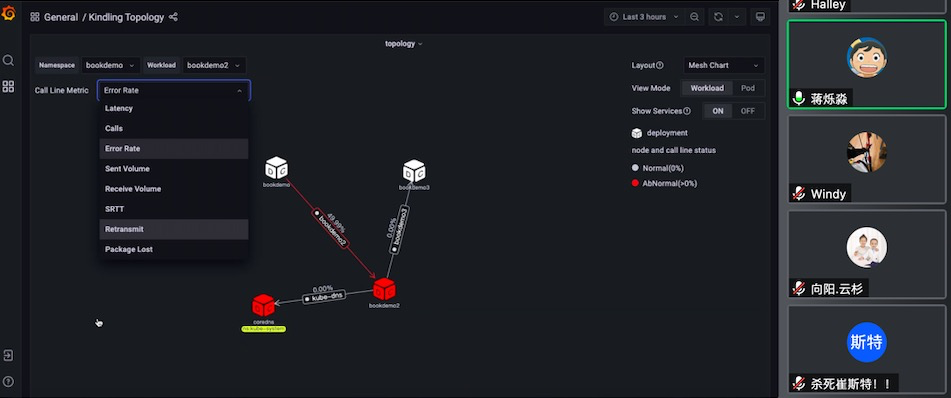Click the Grafana logo icon
Screen dimensions: 951x398
pos(8,13)
